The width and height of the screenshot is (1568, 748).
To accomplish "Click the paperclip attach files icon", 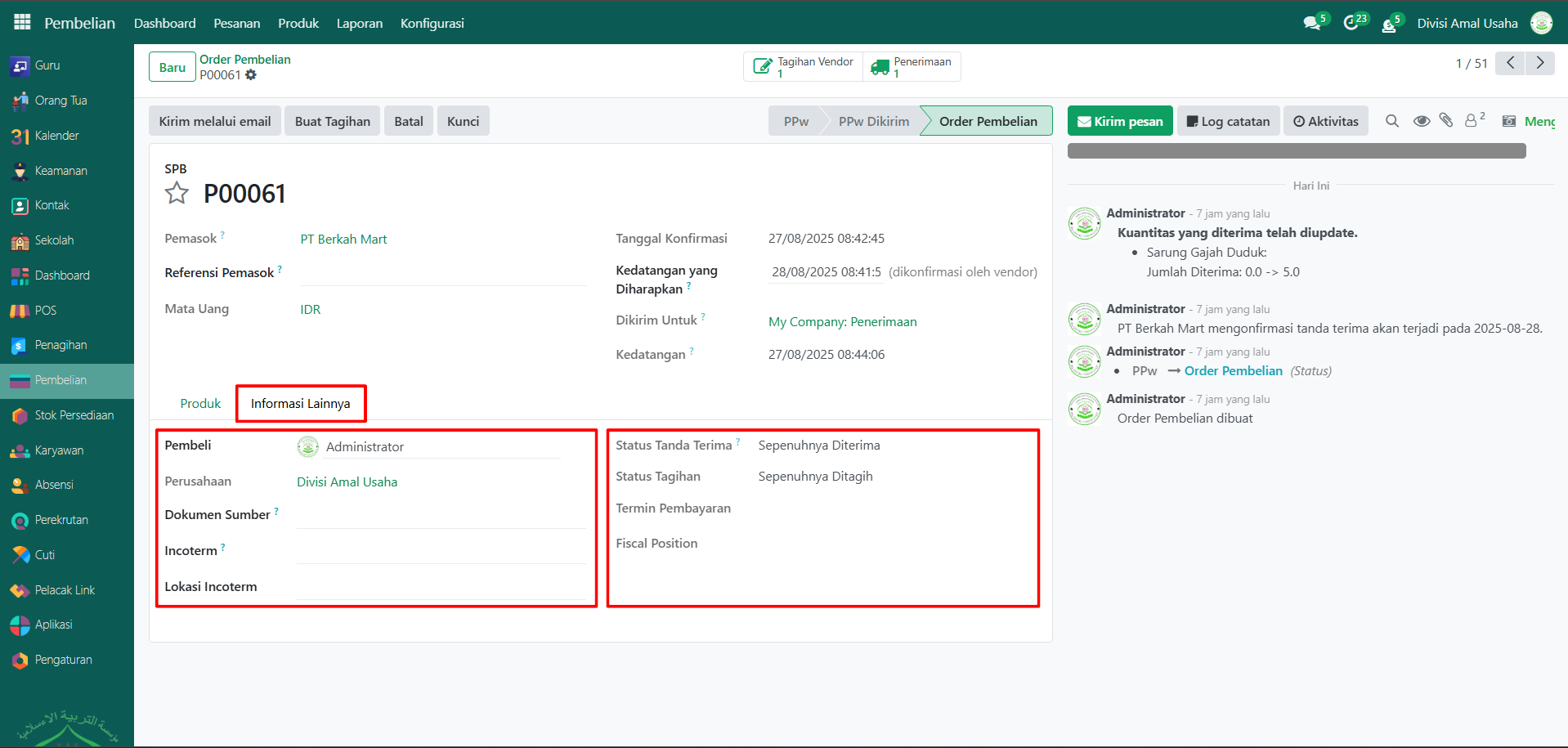I will 1446,121.
